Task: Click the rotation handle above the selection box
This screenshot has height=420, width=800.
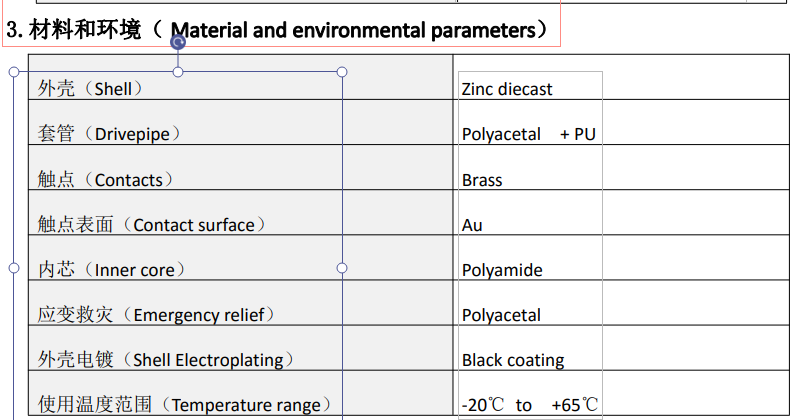Action: 178,42
